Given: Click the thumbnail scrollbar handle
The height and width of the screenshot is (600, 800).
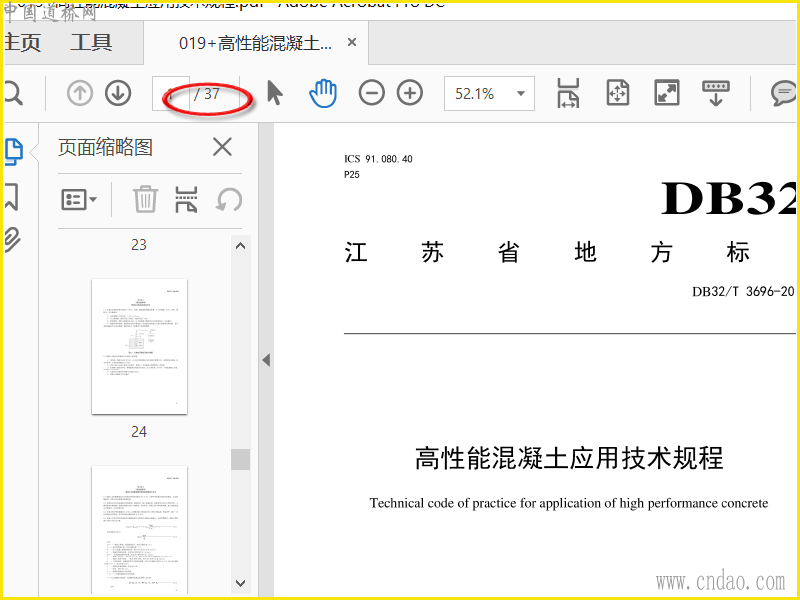Looking at the screenshot, I should click(240, 459).
